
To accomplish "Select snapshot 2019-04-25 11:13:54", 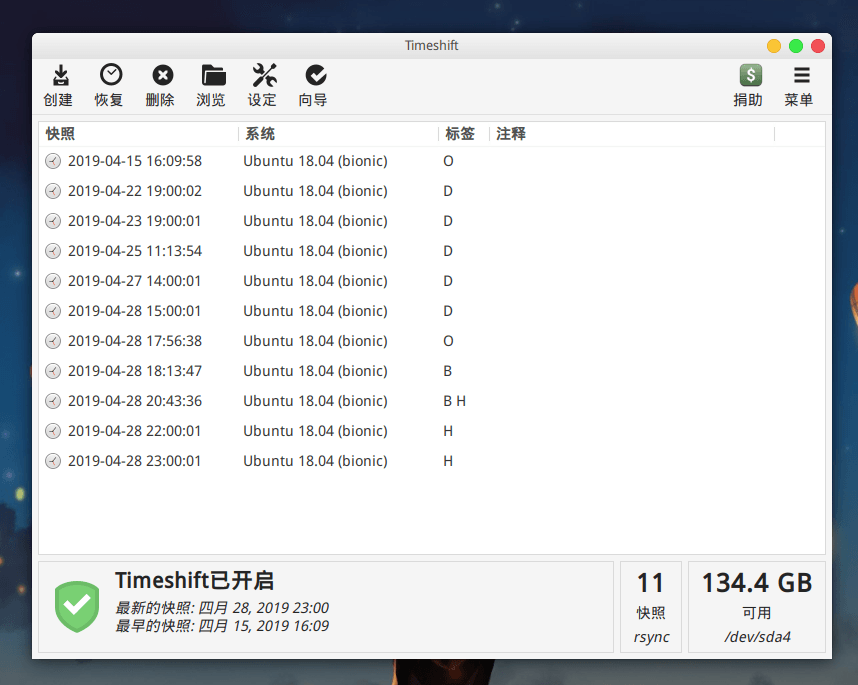I will click(x=432, y=251).
